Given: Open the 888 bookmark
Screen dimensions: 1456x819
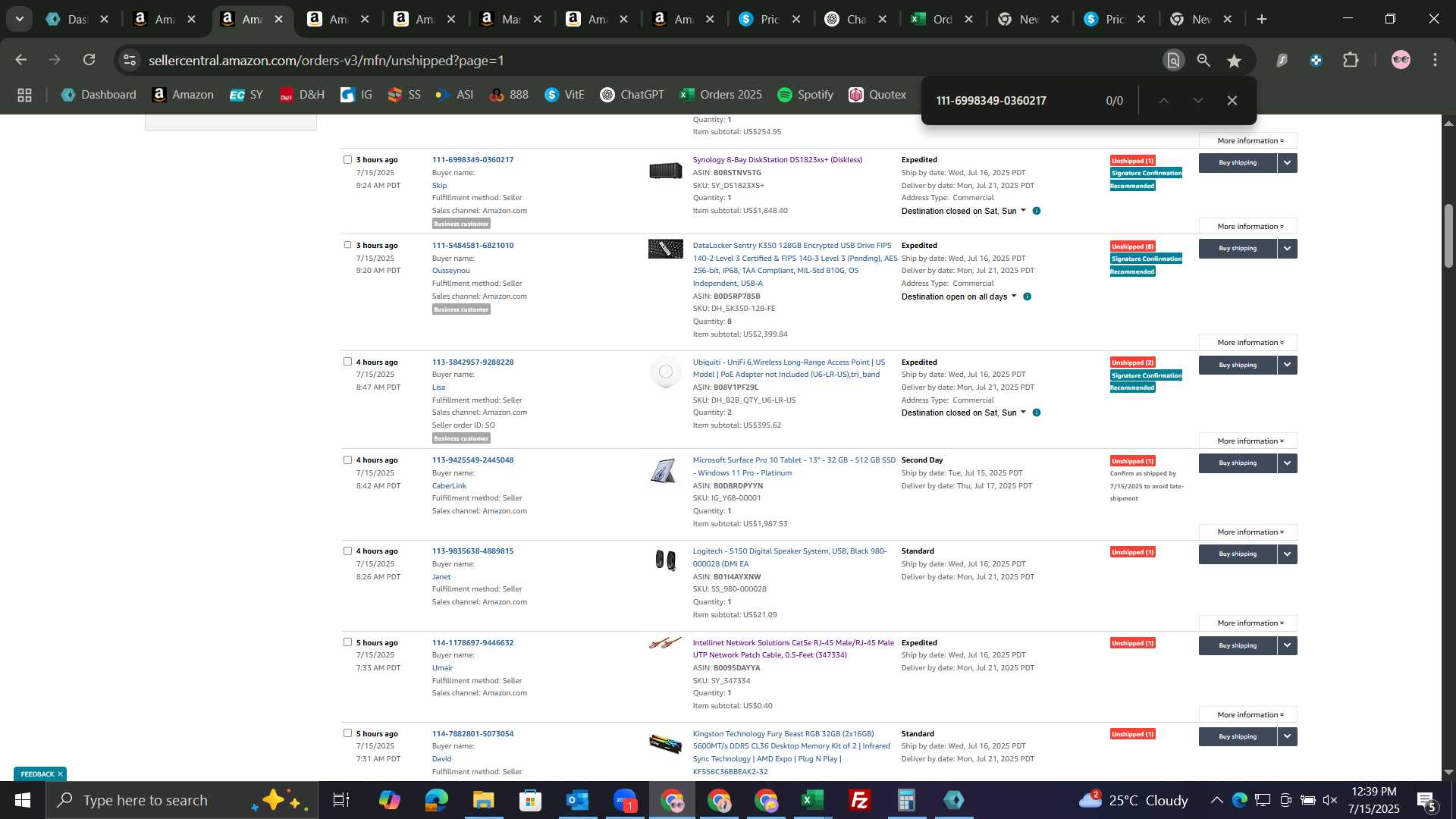Looking at the screenshot, I should coord(509,95).
